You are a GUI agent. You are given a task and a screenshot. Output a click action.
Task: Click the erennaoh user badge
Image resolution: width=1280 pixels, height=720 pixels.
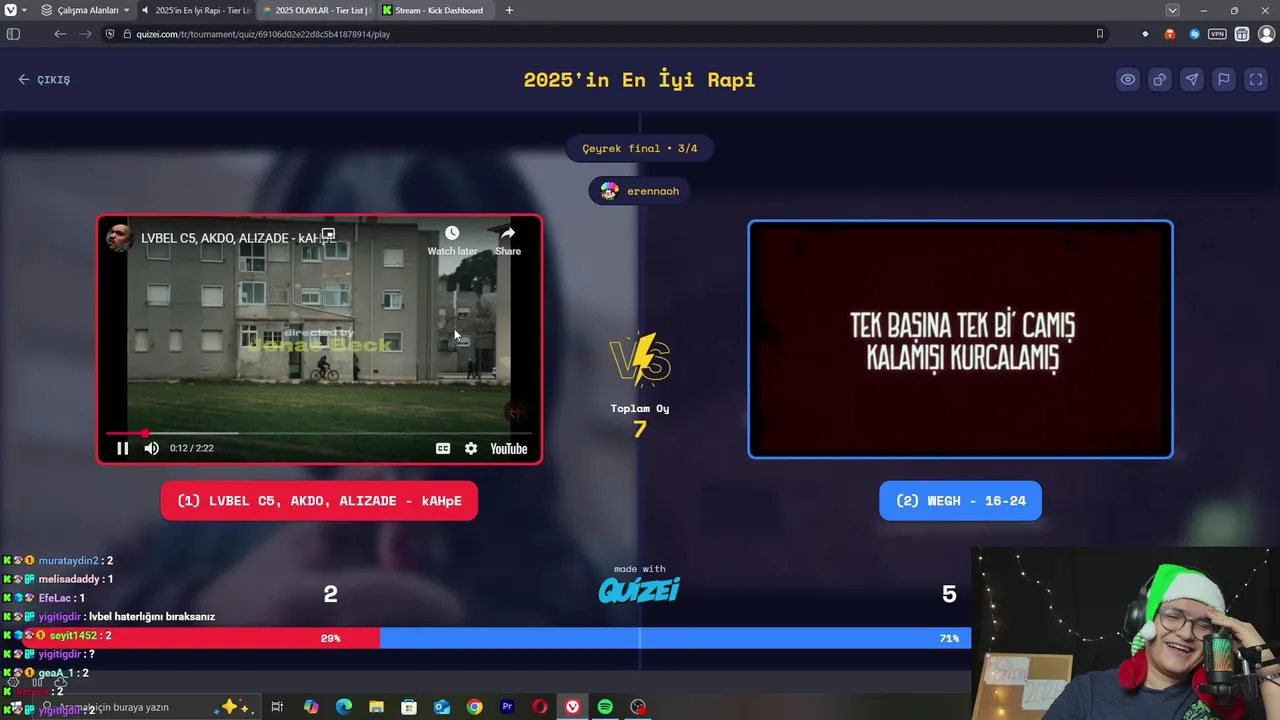[x=639, y=191]
